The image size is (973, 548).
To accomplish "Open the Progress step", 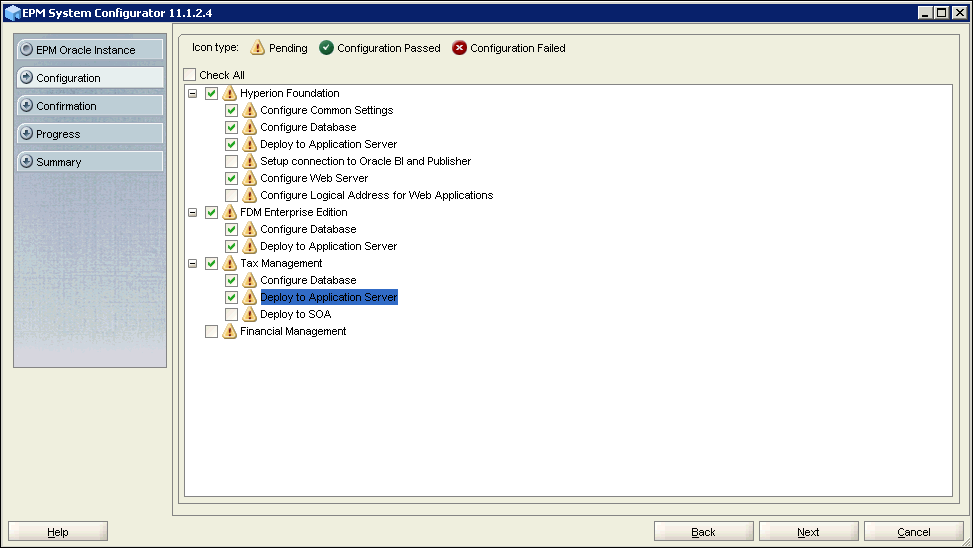I will [x=90, y=133].
